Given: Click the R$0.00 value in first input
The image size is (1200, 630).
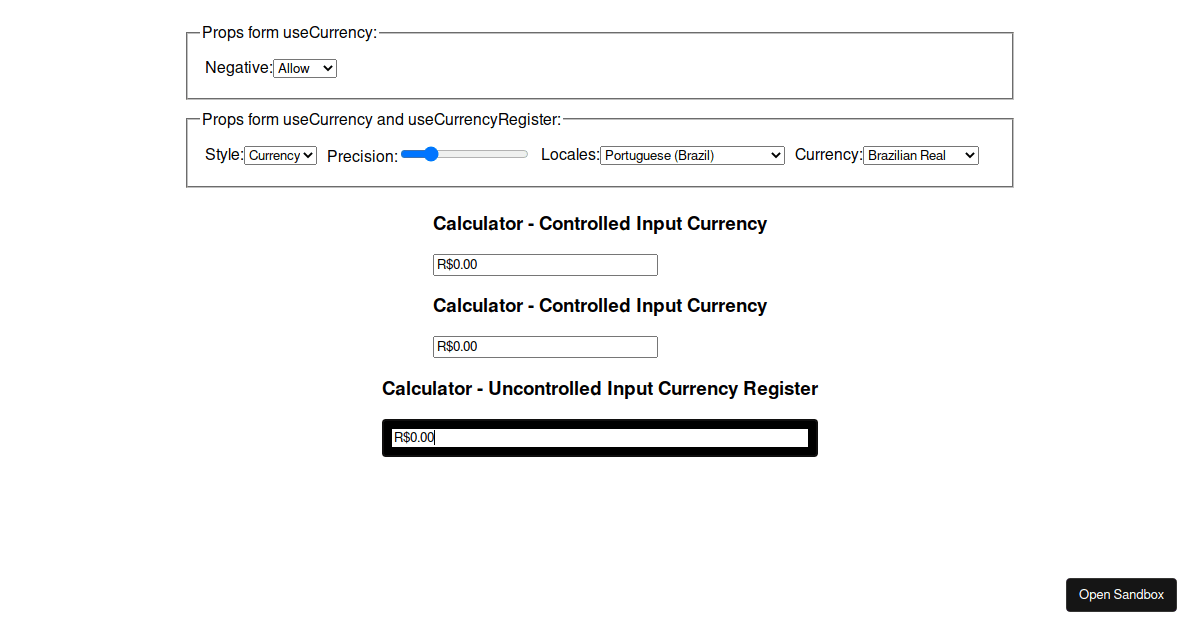Looking at the screenshot, I should pyautogui.click(x=456, y=264).
